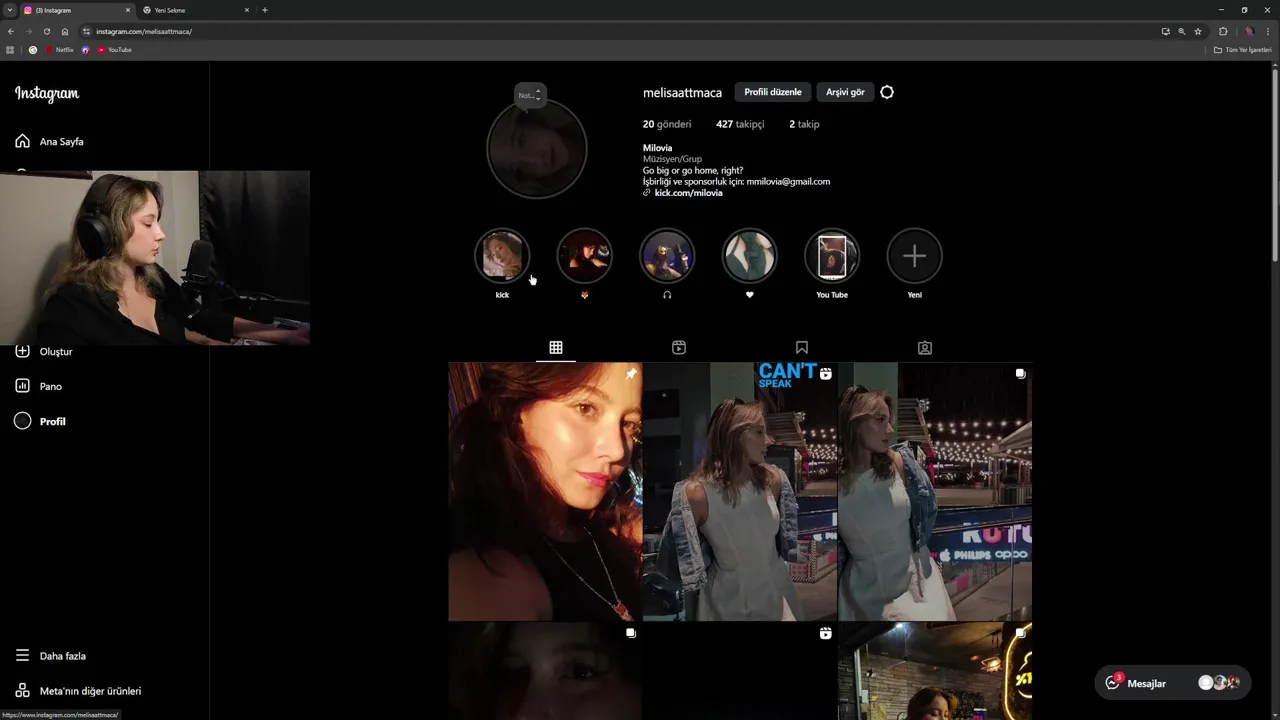This screenshot has height=720, width=1280.
Task: Open the Pano dashboard
Action: click(39, 386)
